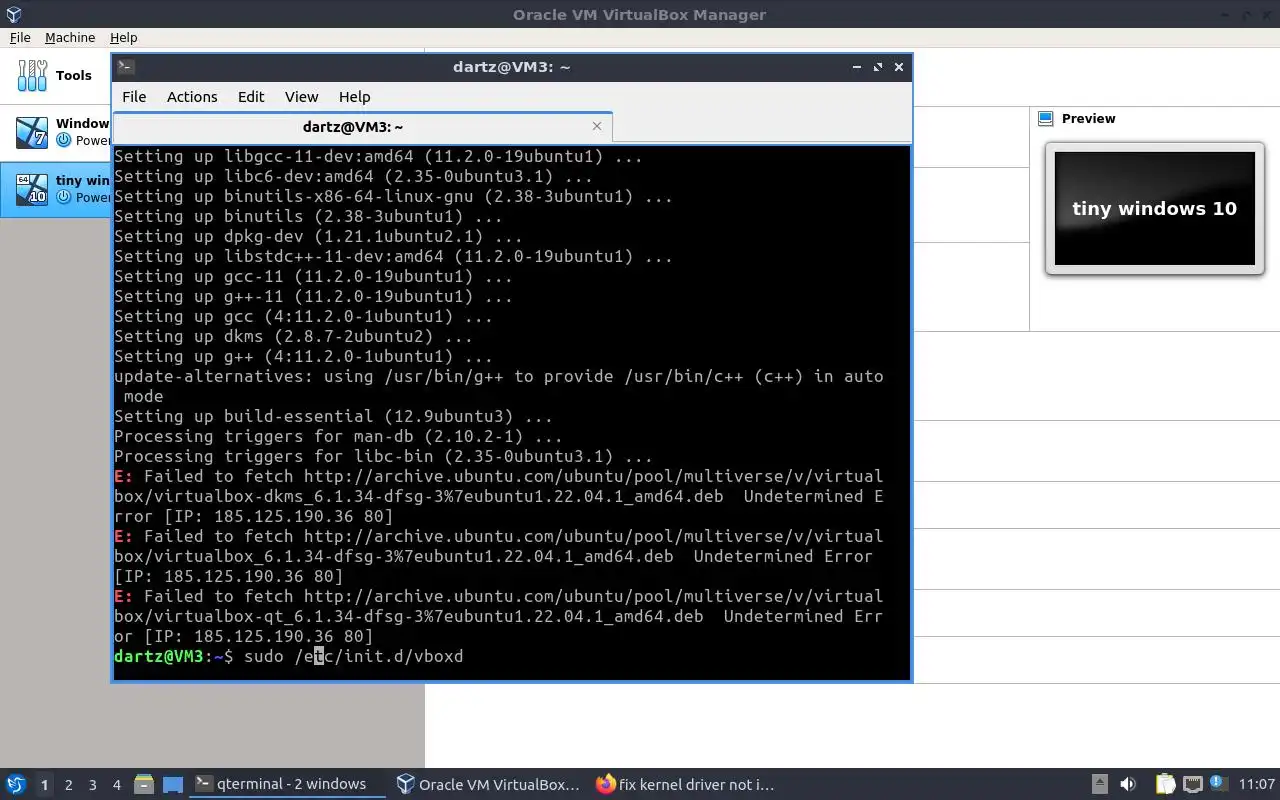Select the dartz@VM3: ~ terminal tab
1280x800 pixels.
tap(362, 127)
